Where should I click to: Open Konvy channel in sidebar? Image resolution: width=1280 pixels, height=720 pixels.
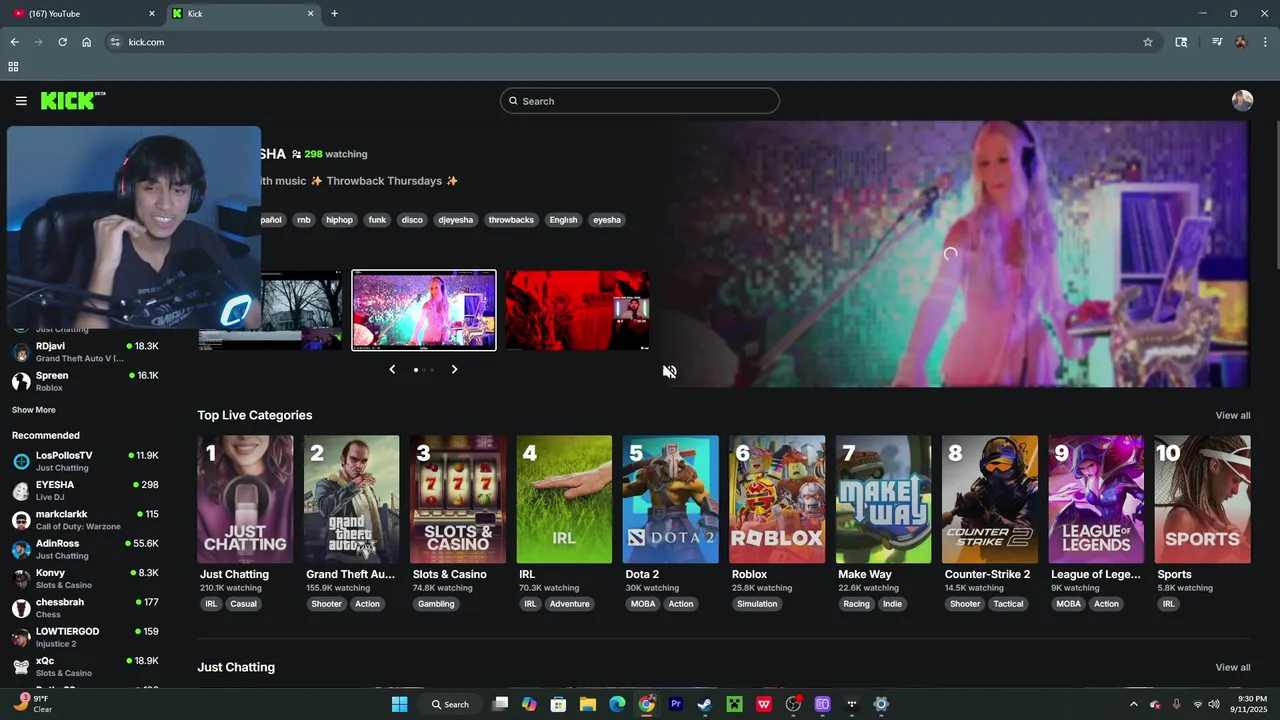coord(85,579)
